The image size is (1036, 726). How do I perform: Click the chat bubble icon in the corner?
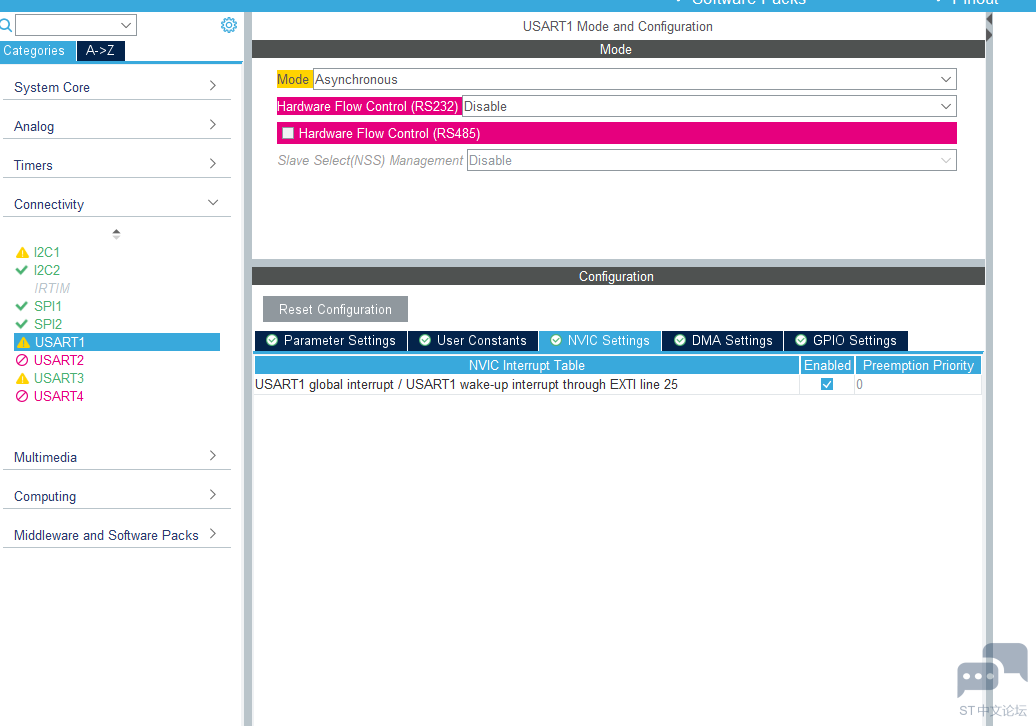(x=992, y=671)
